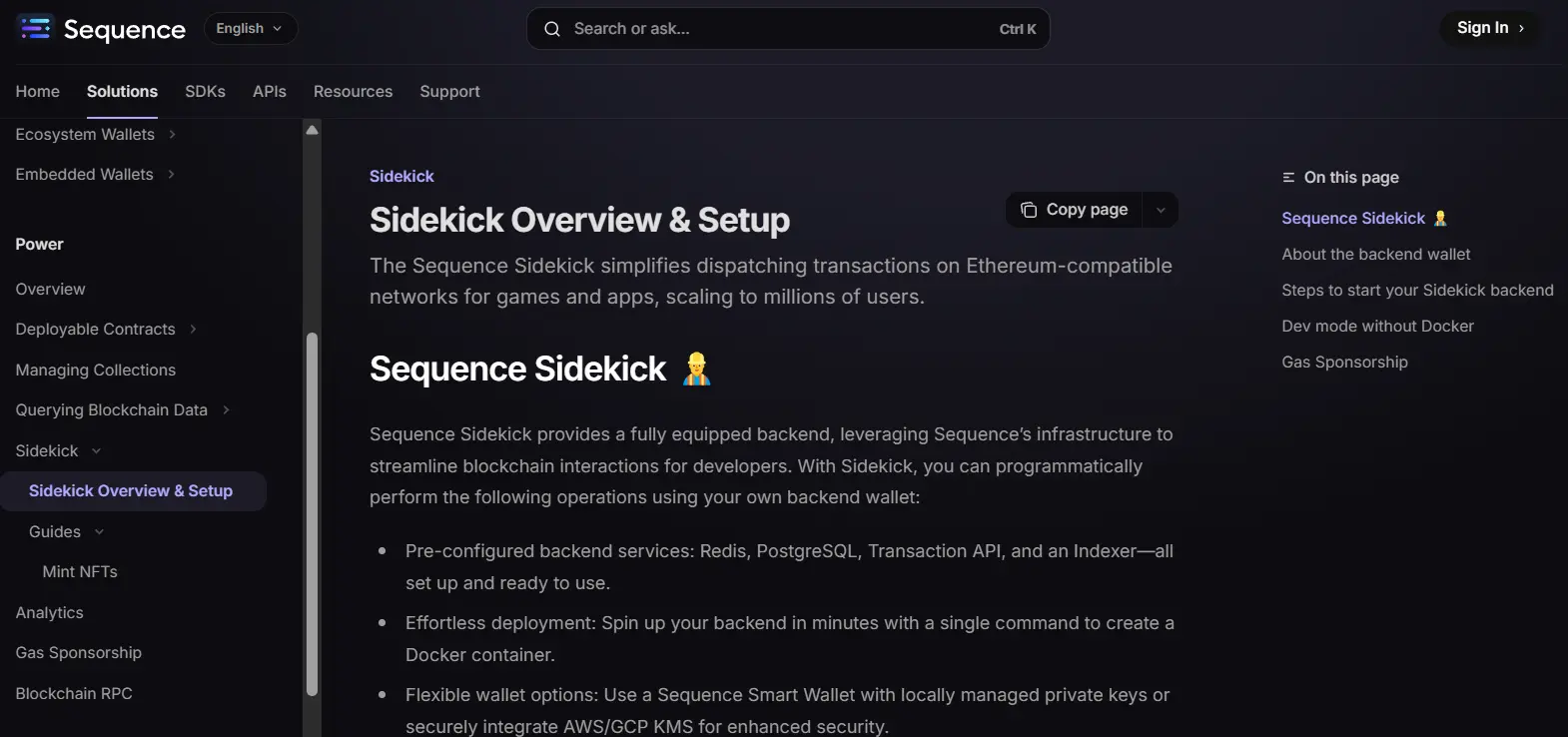Image resolution: width=1568 pixels, height=737 pixels.
Task: Open Gas Sponsorship in the sidebar
Action: pyautogui.click(x=79, y=652)
